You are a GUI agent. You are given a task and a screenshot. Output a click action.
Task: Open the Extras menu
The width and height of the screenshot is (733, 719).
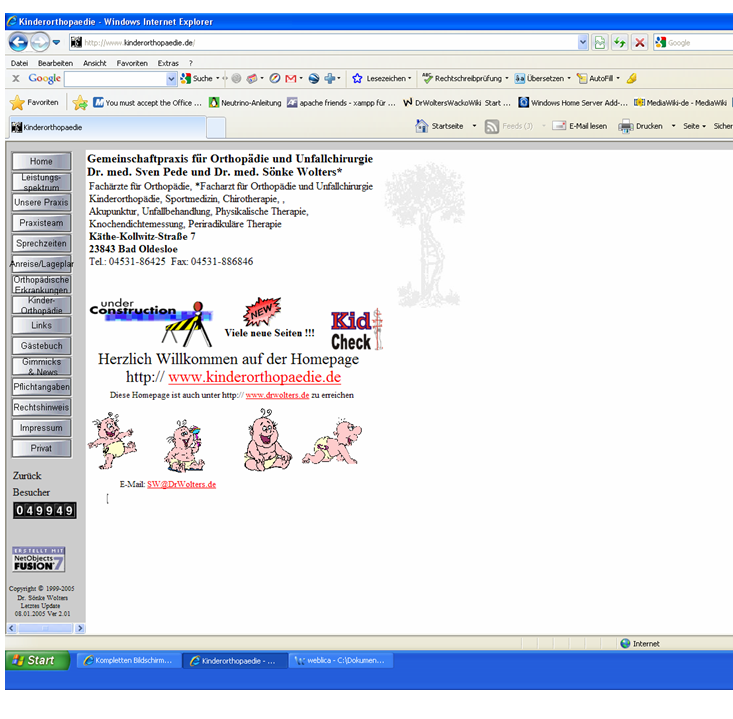point(167,62)
